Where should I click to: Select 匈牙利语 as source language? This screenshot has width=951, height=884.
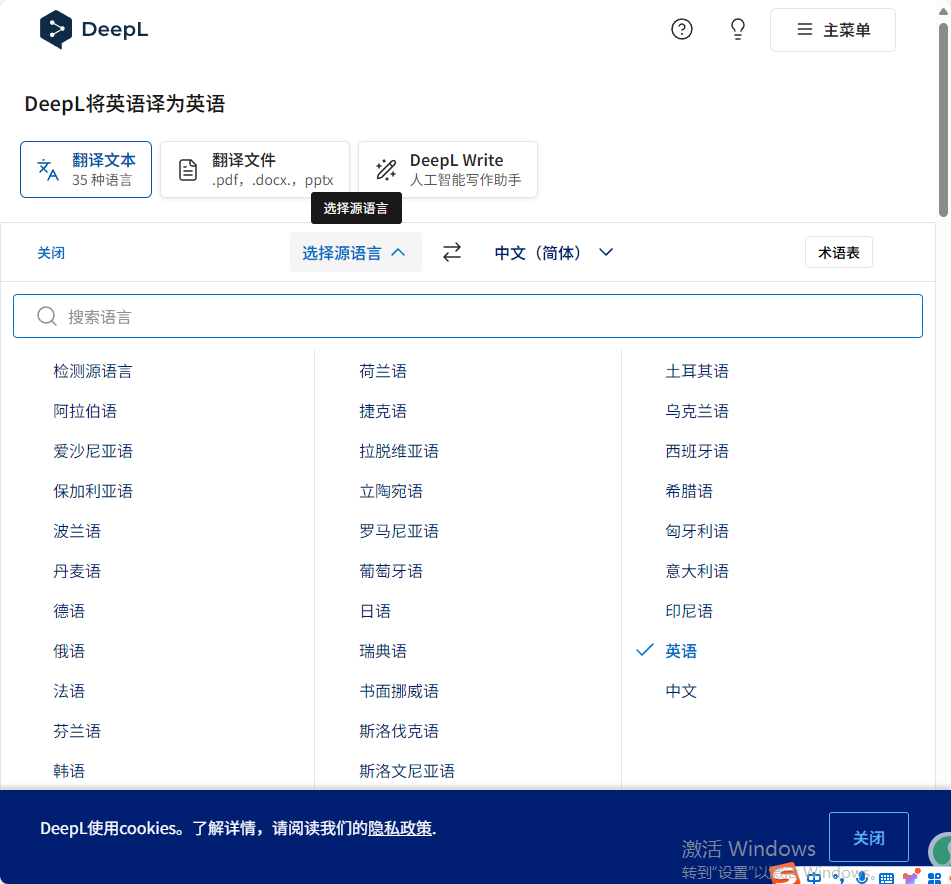[697, 531]
